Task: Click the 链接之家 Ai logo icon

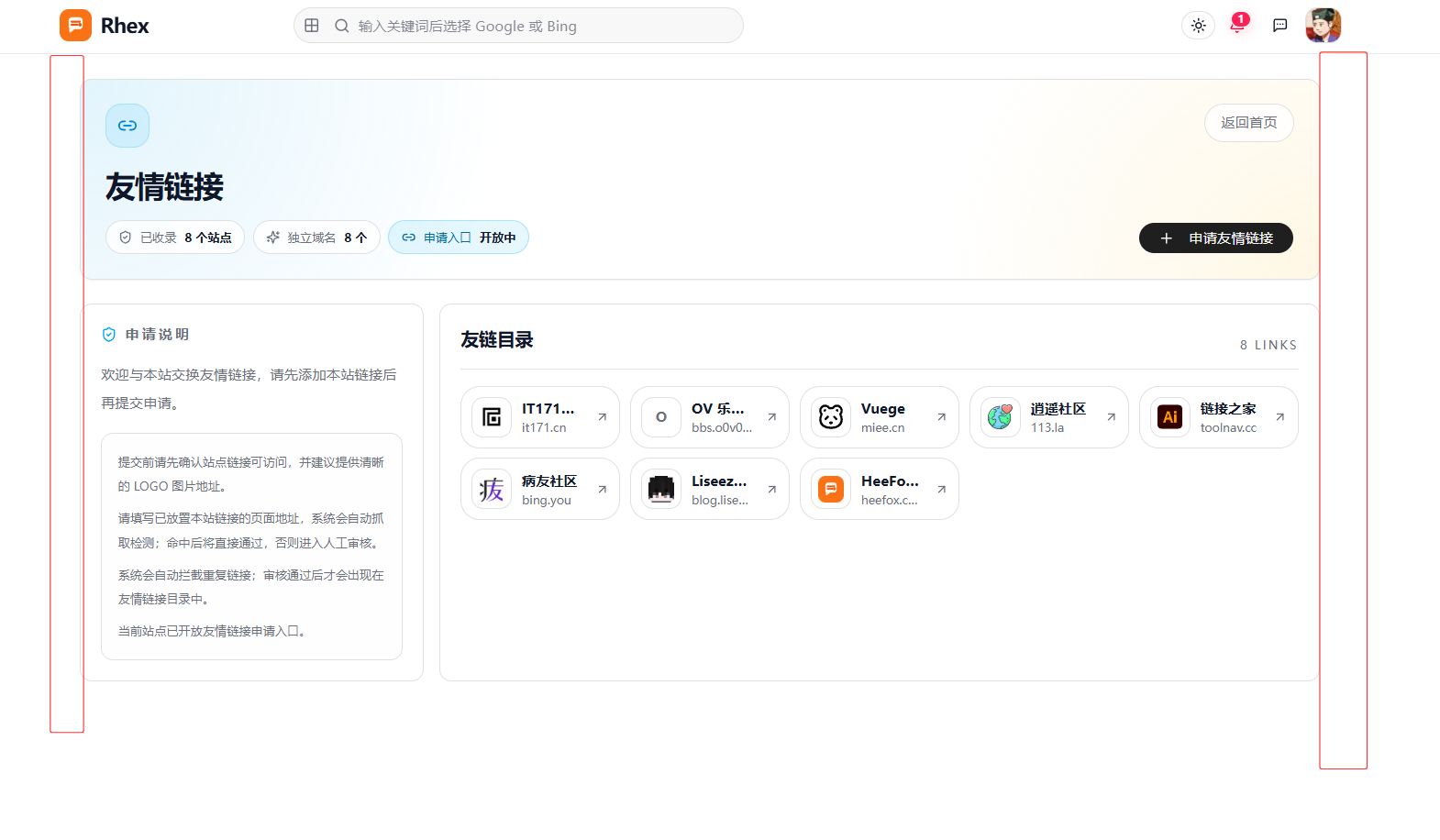Action: (x=1170, y=417)
